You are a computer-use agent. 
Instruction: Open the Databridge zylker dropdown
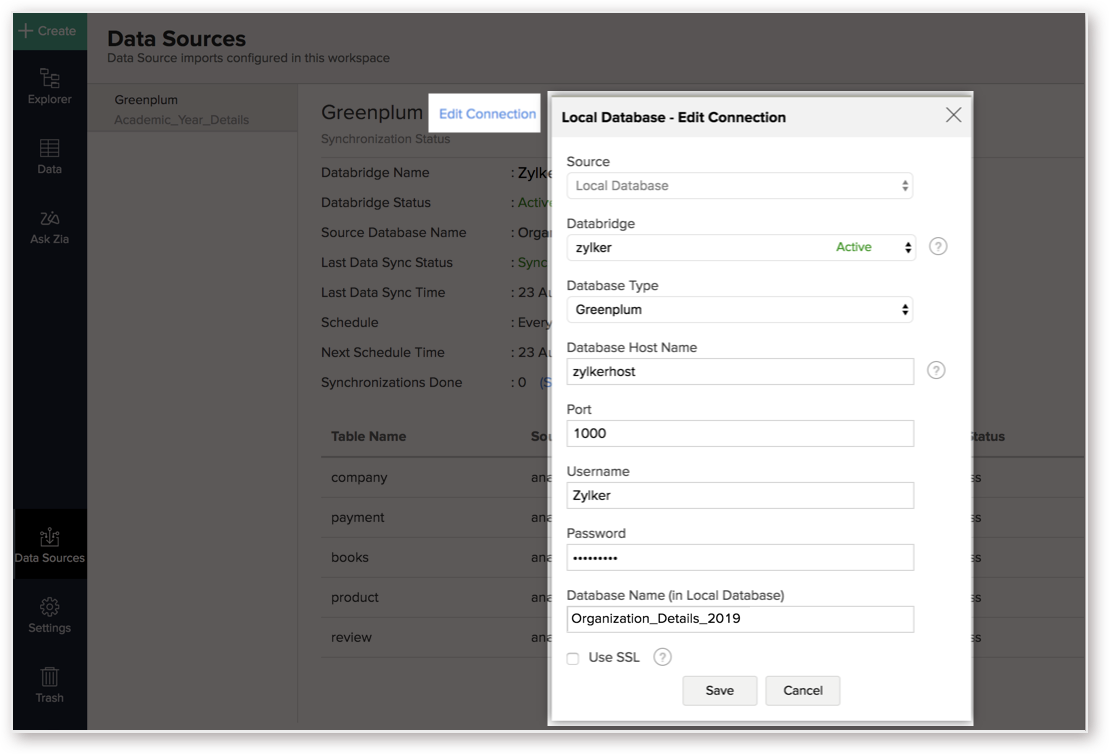click(741, 248)
